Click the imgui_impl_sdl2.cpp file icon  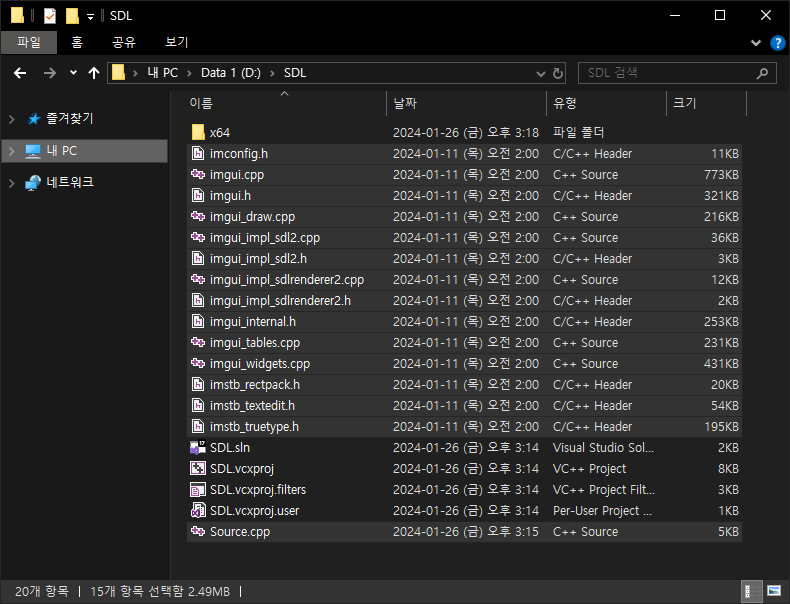pos(198,237)
